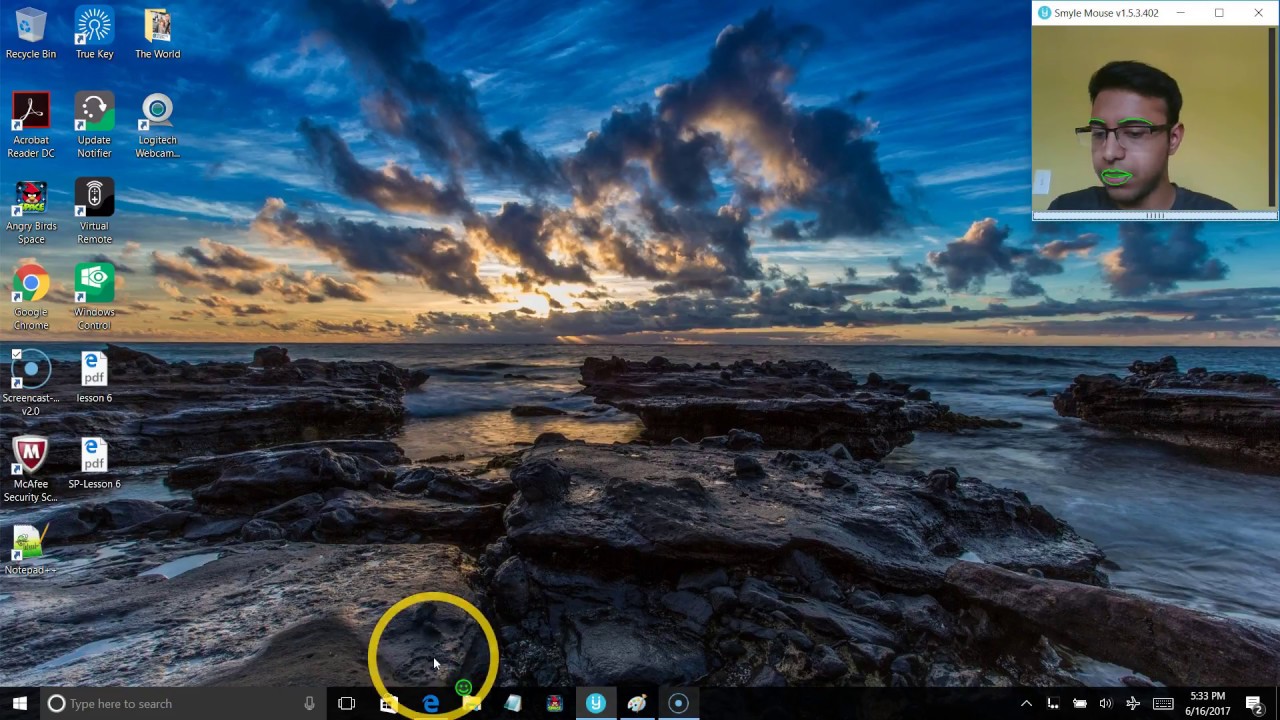The image size is (1280, 720).
Task: Open The World folder icon
Action: pos(158,34)
